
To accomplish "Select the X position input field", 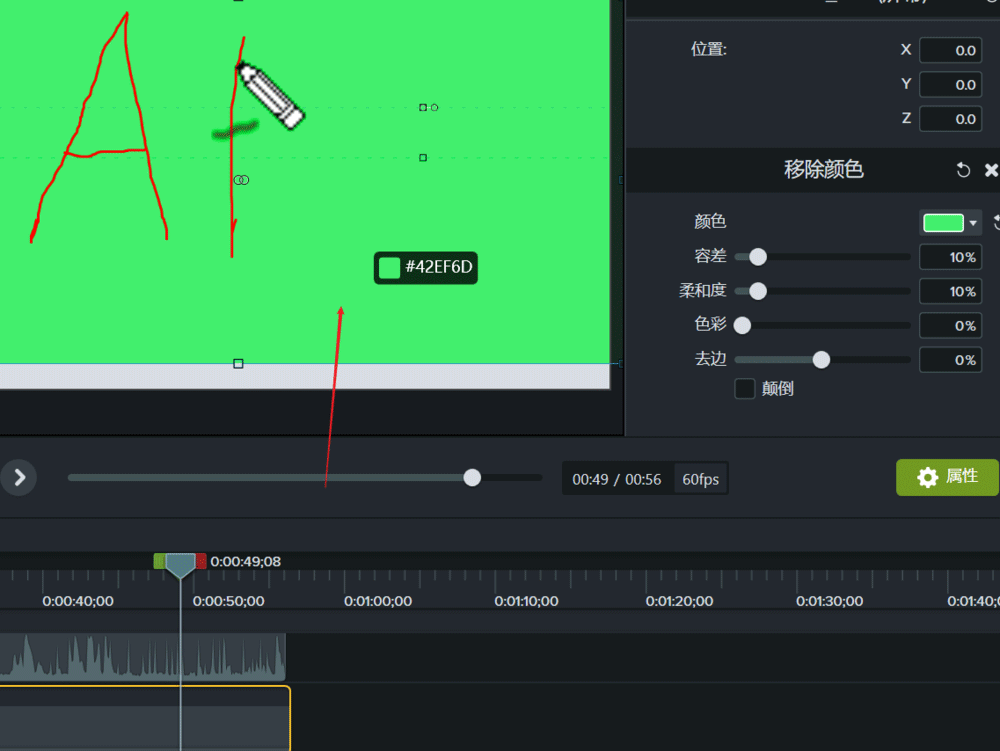I will coord(950,49).
